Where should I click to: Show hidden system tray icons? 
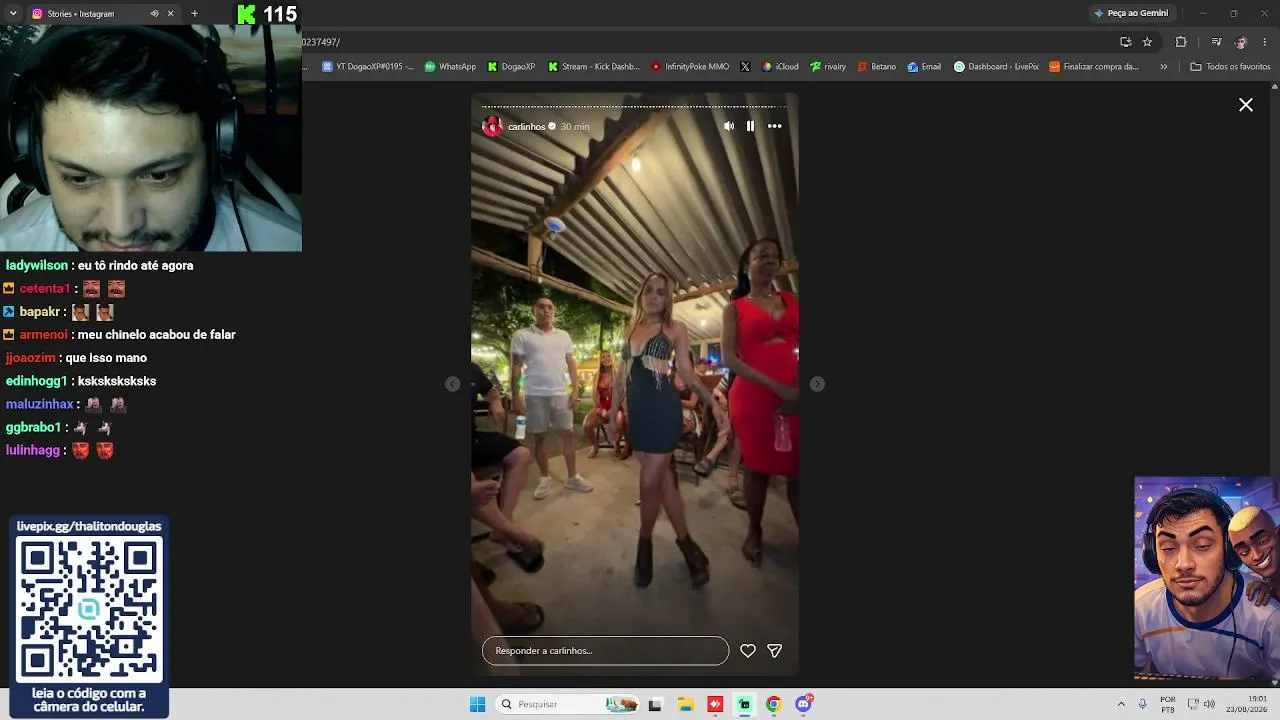[1121, 704]
